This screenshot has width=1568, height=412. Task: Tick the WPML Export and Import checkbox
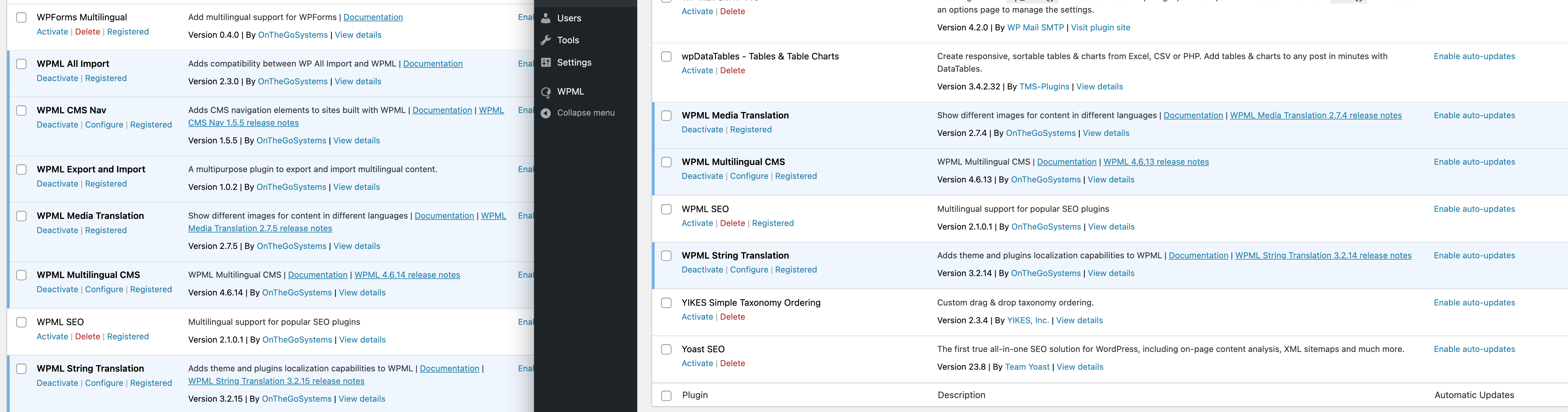[x=21, y=170]
